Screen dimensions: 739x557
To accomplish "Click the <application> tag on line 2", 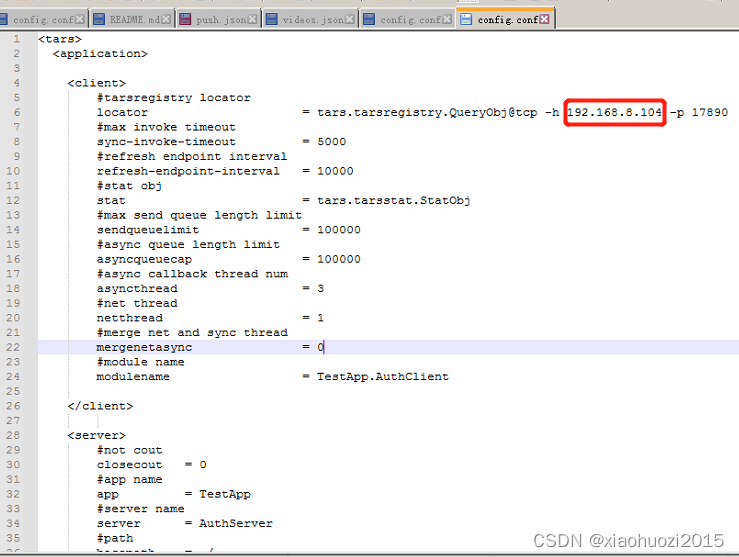I will click(100, 54).
